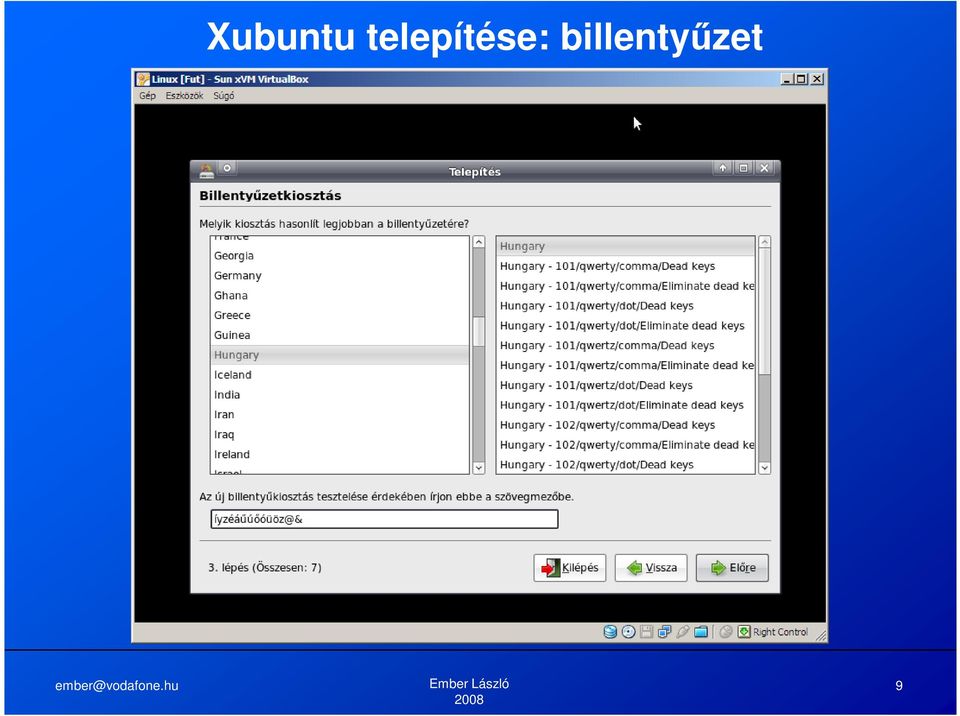Select Guinea in the country list
Image resolution: width=960 pixels, height=716 pixels.
point(340,336)
